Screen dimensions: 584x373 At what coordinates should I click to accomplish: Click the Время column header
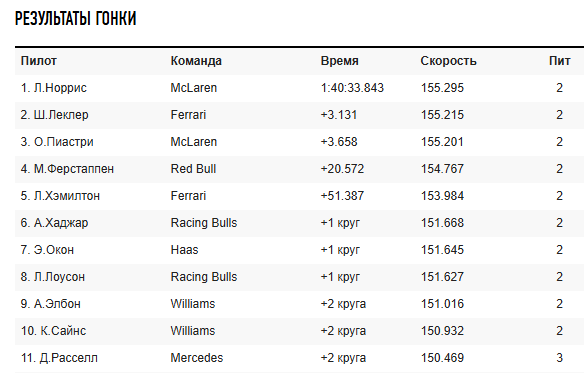click(x=339, y=61)
